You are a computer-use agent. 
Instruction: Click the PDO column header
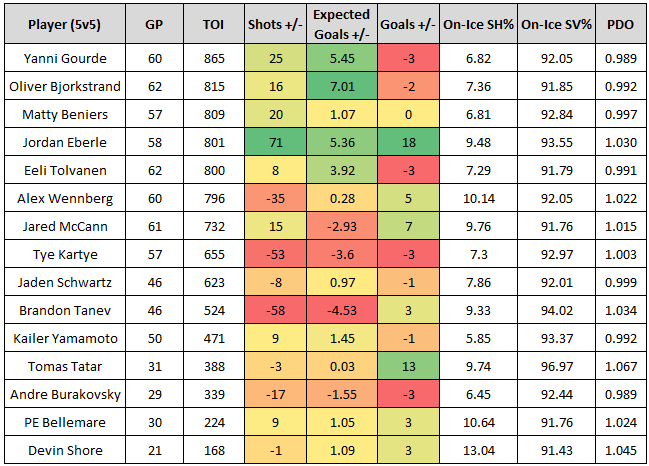pos(620,24)
